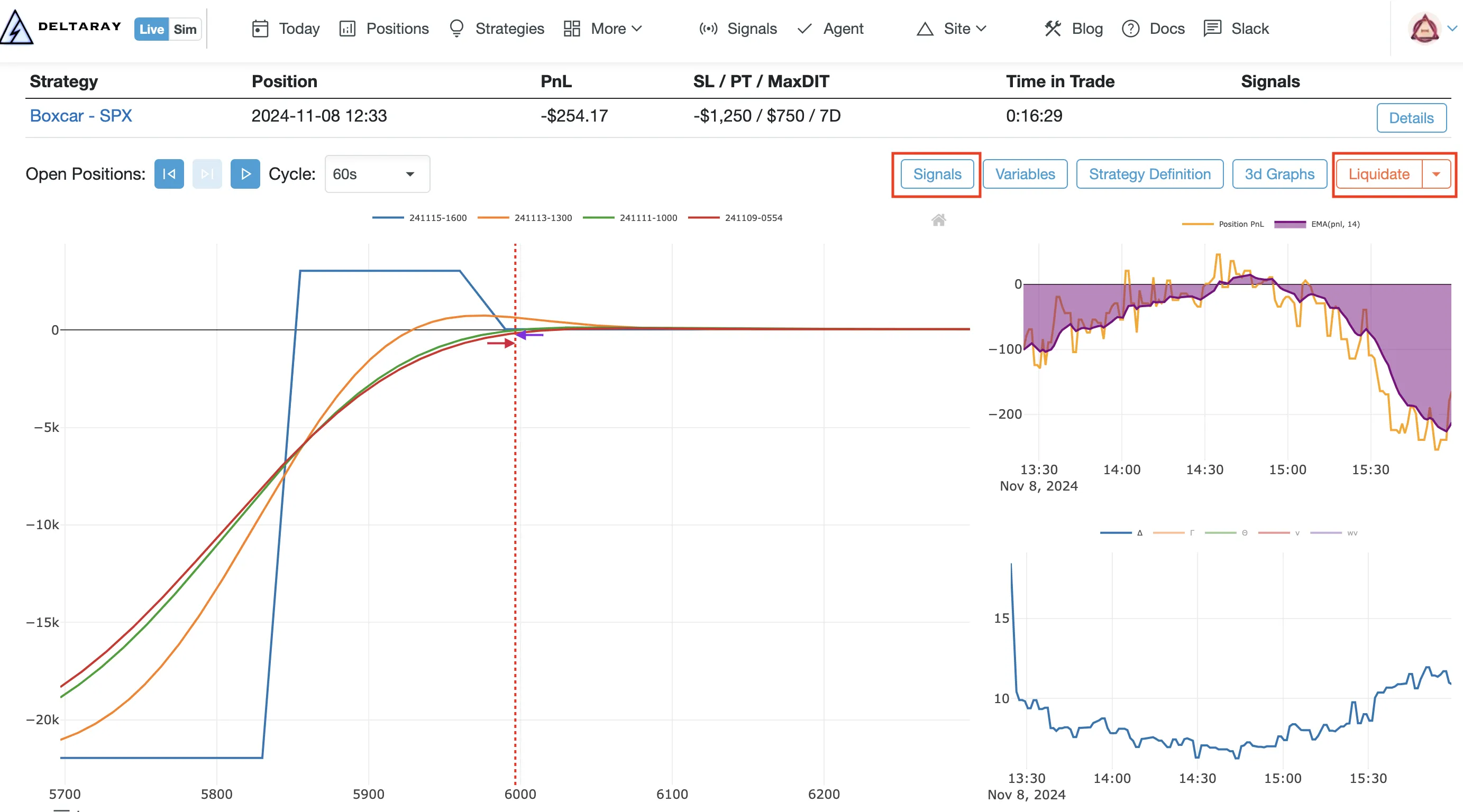Screen dimensions: 1463x812
Task: Go to the Positions page
Action: pyautogui.click(x=384, y=29)
